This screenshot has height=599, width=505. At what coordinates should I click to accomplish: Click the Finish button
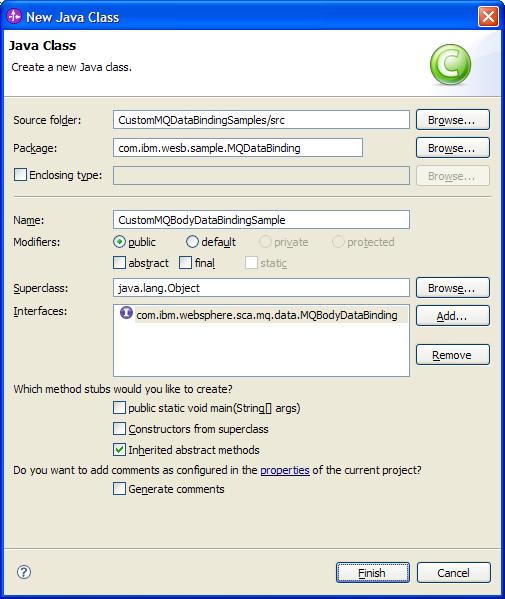point(372,573)
